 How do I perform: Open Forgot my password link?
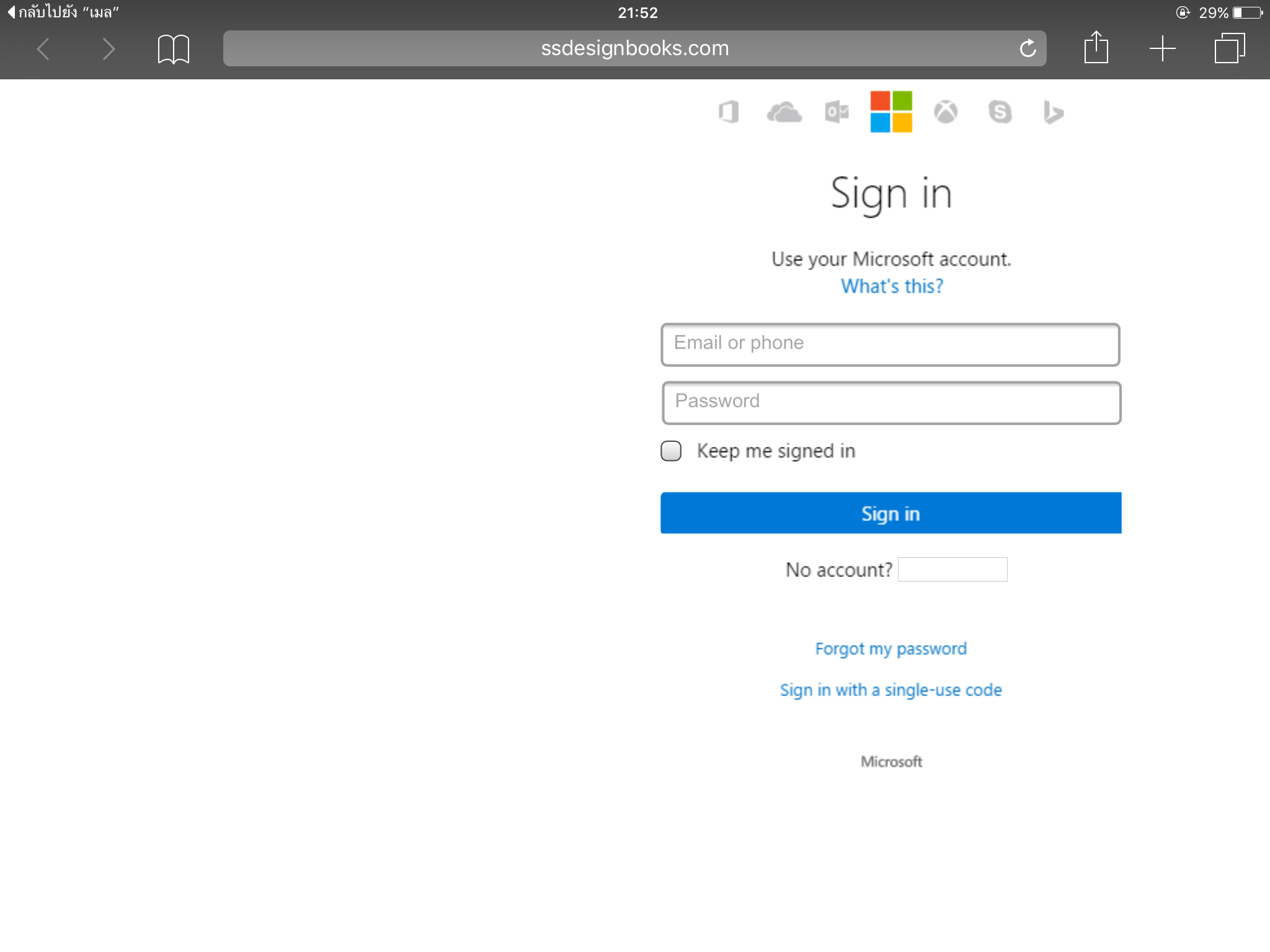891,649
